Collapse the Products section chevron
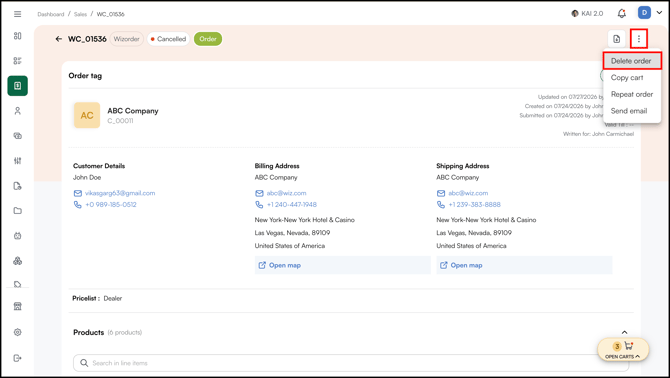Image resolution: width=670 pixels, height=378 pixels. point(624,332)
